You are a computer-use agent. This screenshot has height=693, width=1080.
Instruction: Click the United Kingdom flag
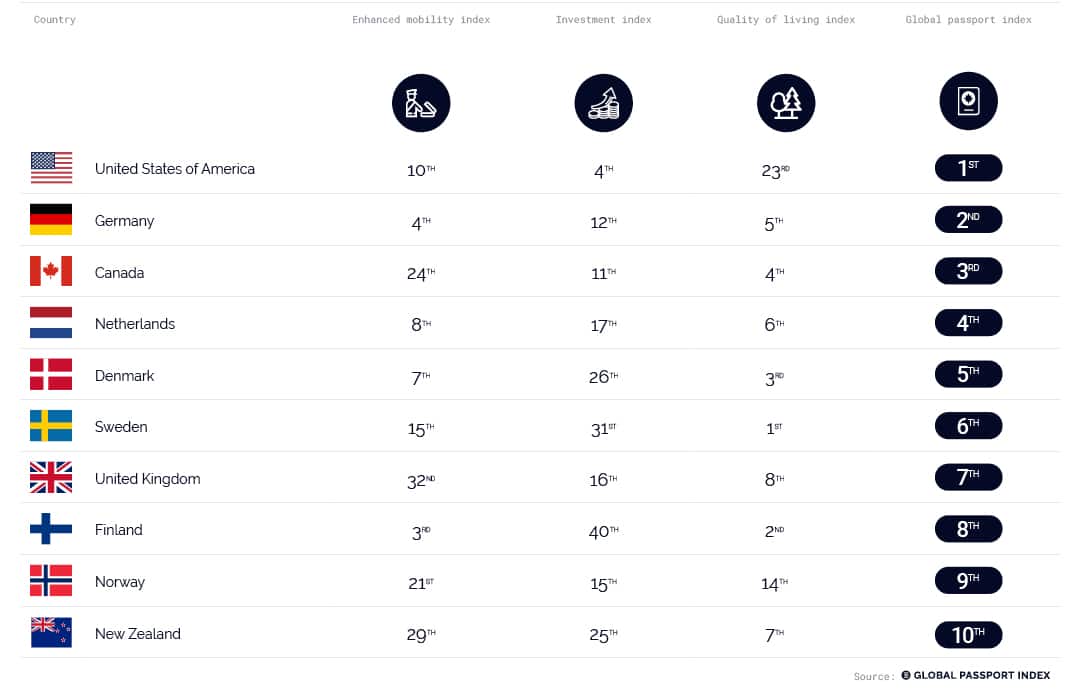pyautogui.click(x=51, y=477)
